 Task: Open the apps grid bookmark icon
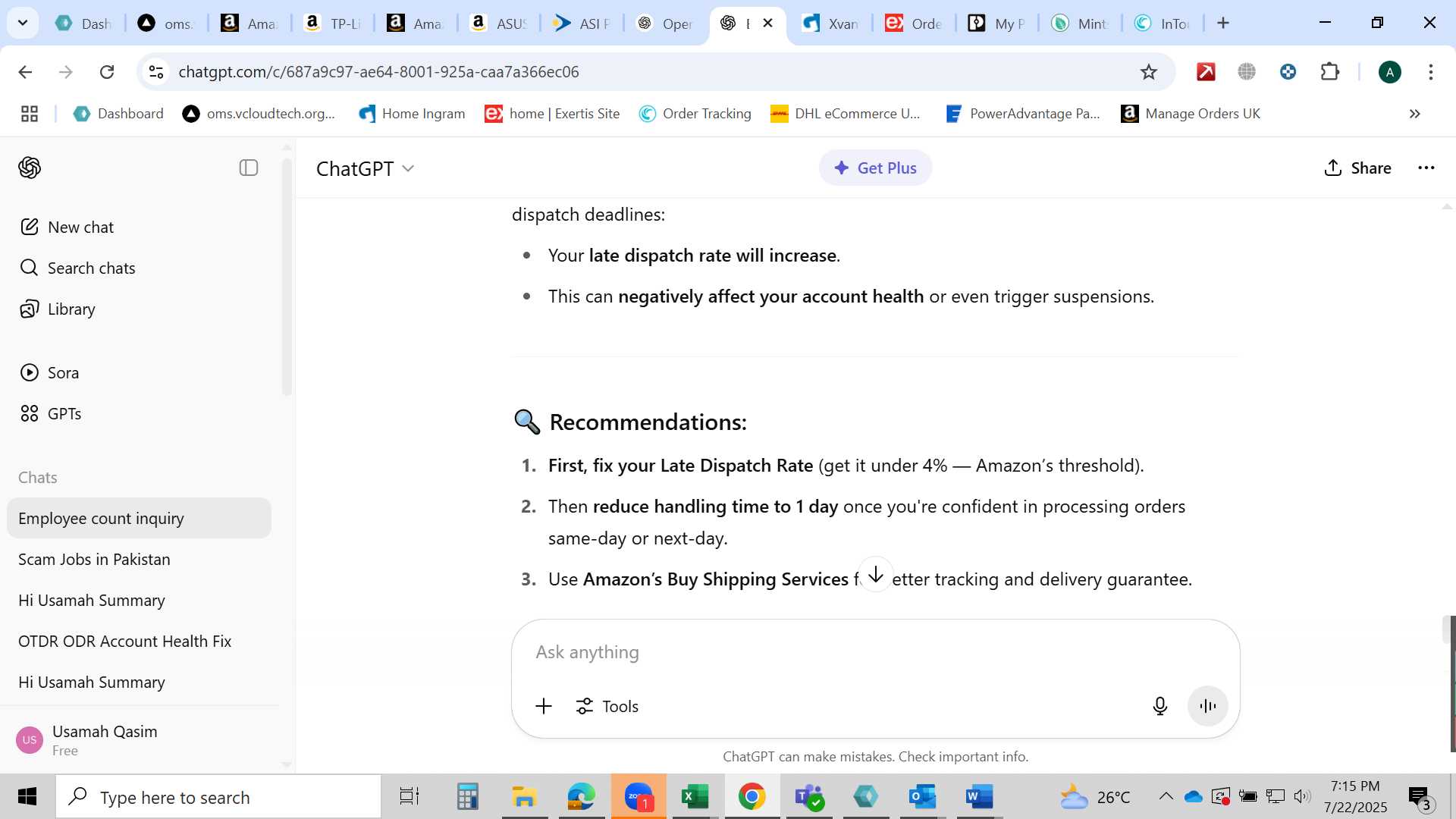coord(30,114)
